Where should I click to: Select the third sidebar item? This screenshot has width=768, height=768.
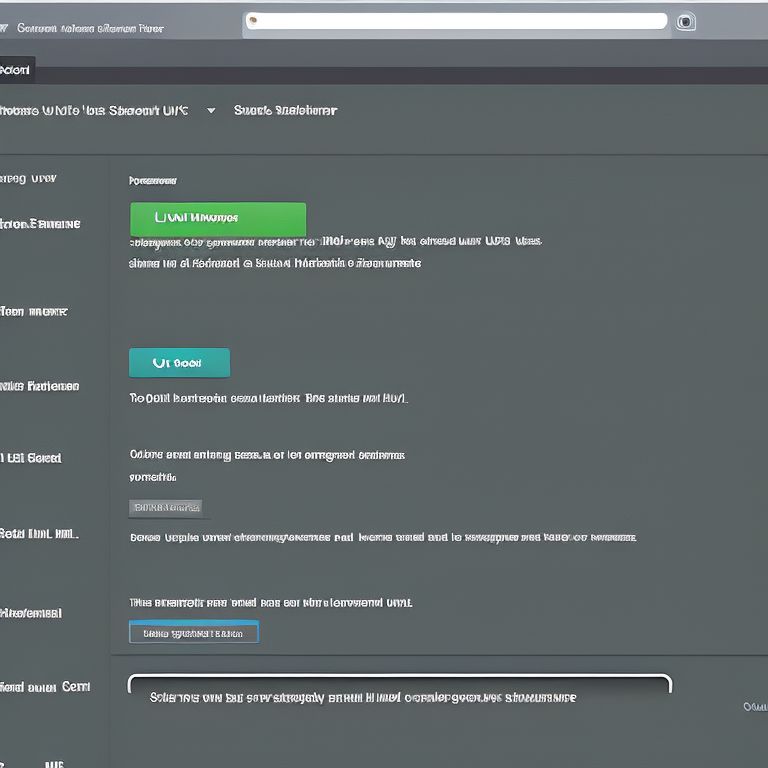pyautogui.click(x=33, y=312)
